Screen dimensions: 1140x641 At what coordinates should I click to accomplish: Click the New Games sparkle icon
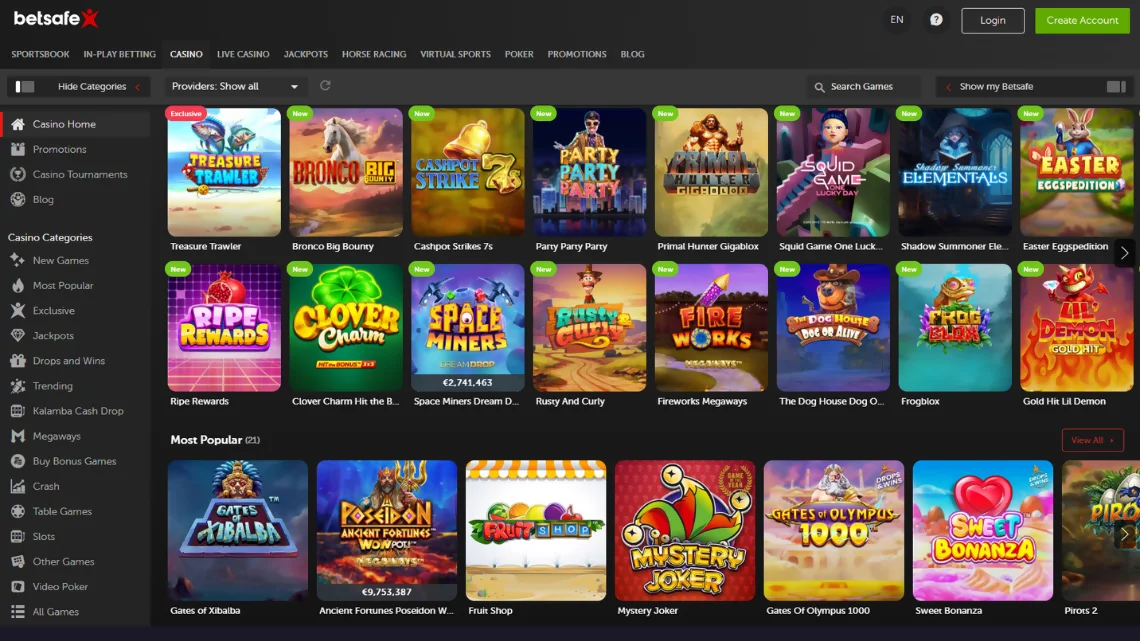(x=18, y=260)
